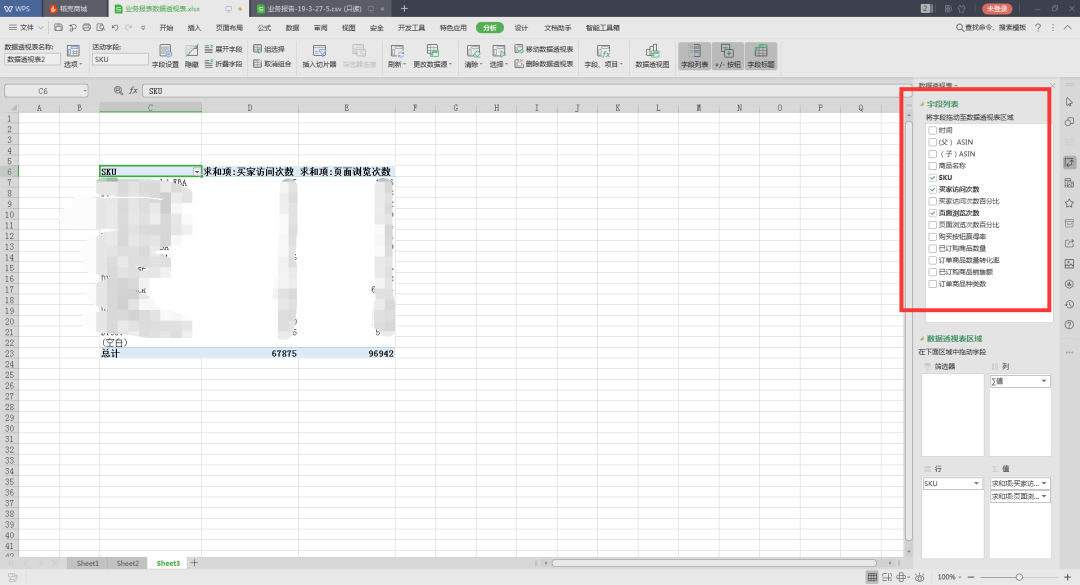This screenshot has height=585, width=1080.
Task: Open the ∑值 dropdown in 列 area
Action: [1043, 381]
